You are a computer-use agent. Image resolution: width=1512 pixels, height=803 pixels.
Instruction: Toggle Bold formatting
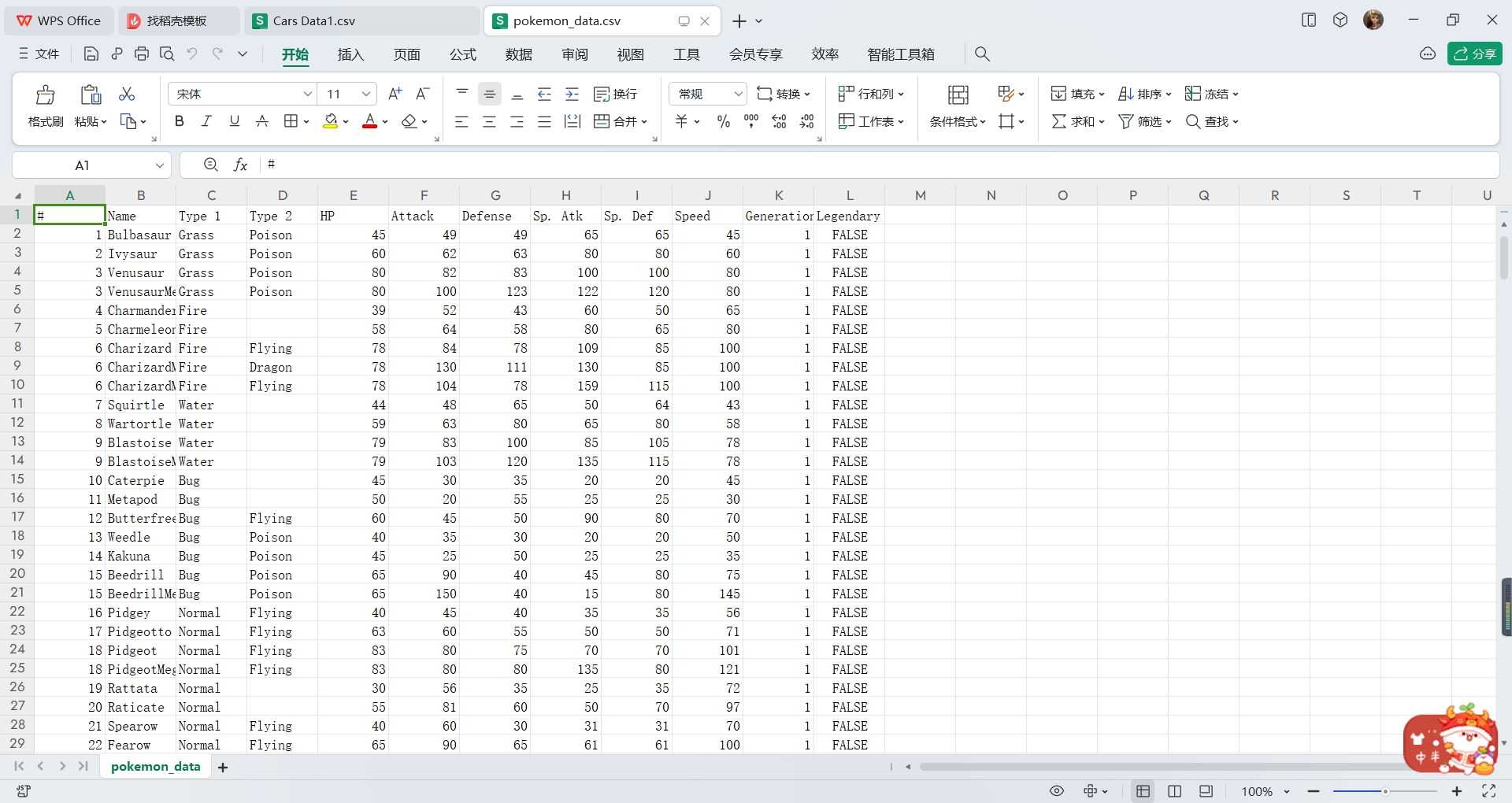[x=180, y=121]
